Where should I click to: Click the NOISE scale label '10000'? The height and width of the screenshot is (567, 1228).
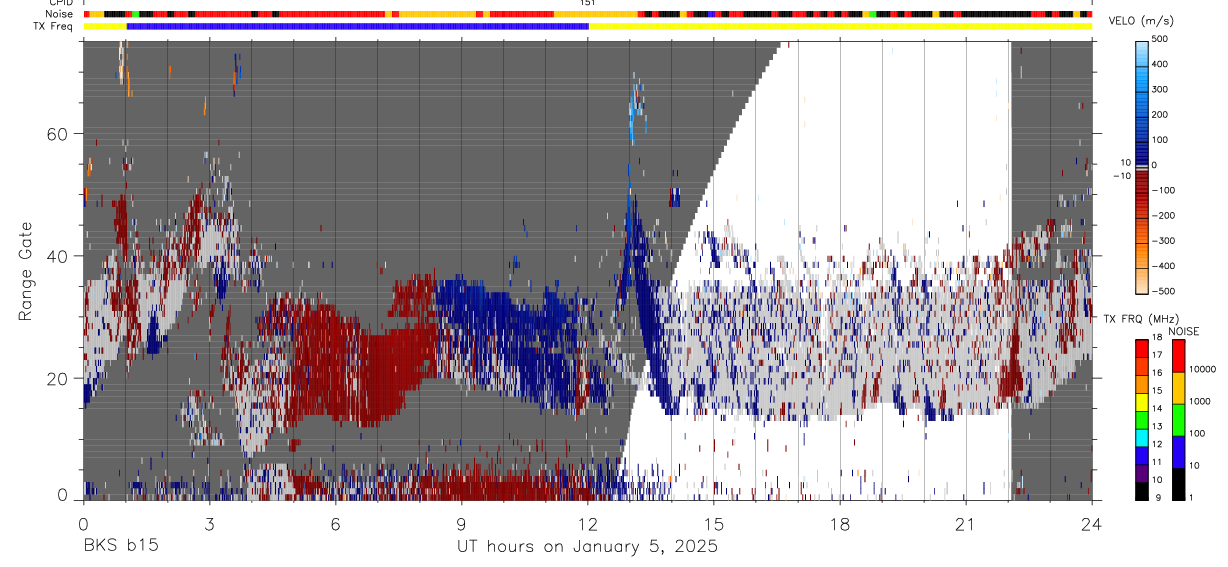[x=1203, y=370]
